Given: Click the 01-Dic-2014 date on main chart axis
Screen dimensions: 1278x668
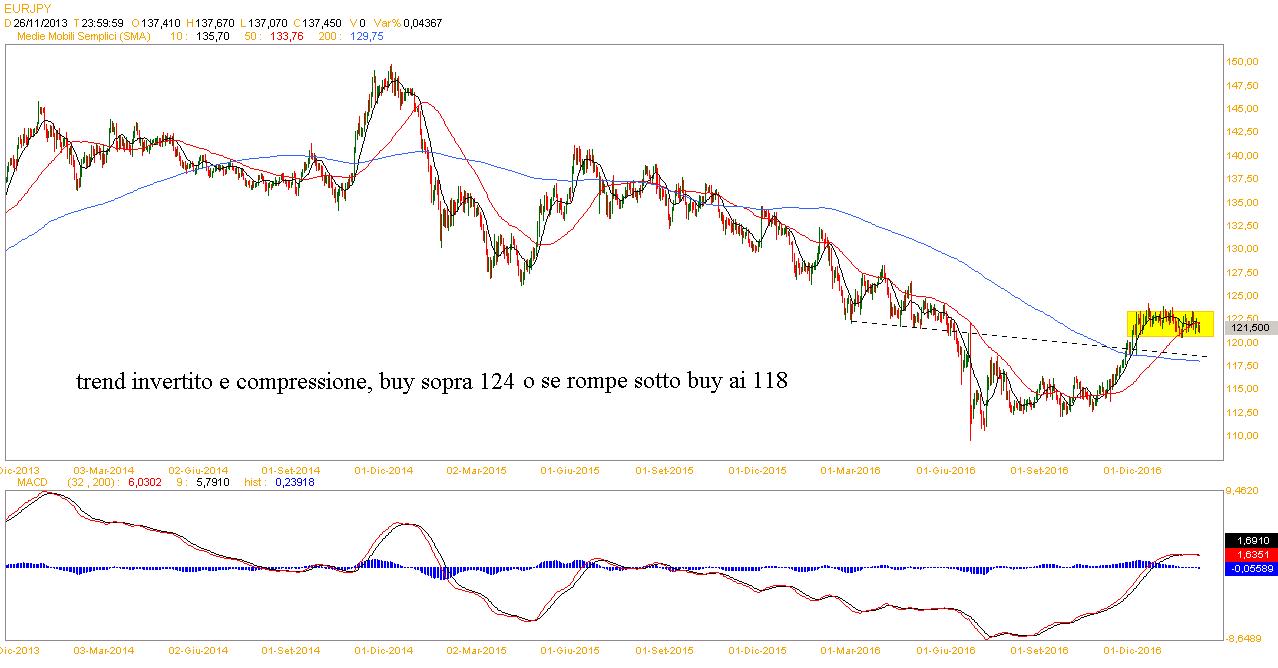Looking at the screenshot, I should [x=384, y=469].
